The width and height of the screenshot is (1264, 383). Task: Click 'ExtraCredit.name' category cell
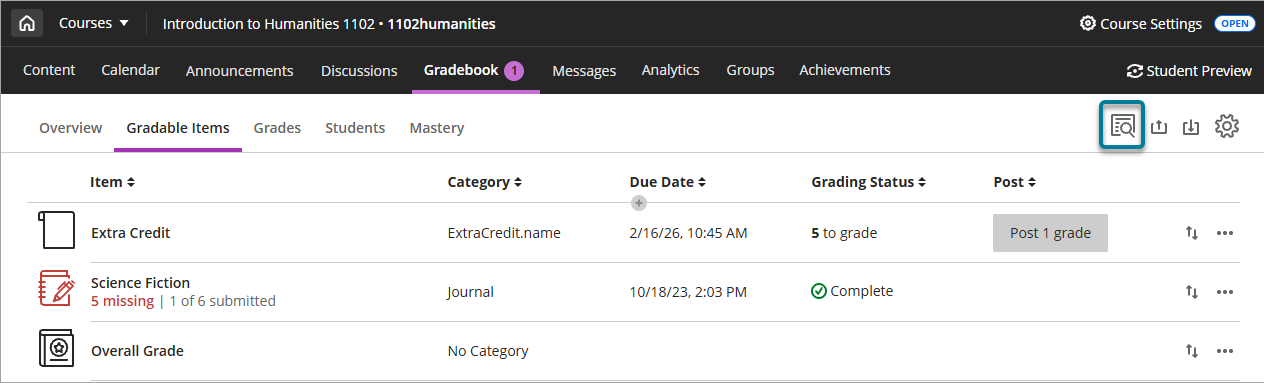(x=504, y=233)
